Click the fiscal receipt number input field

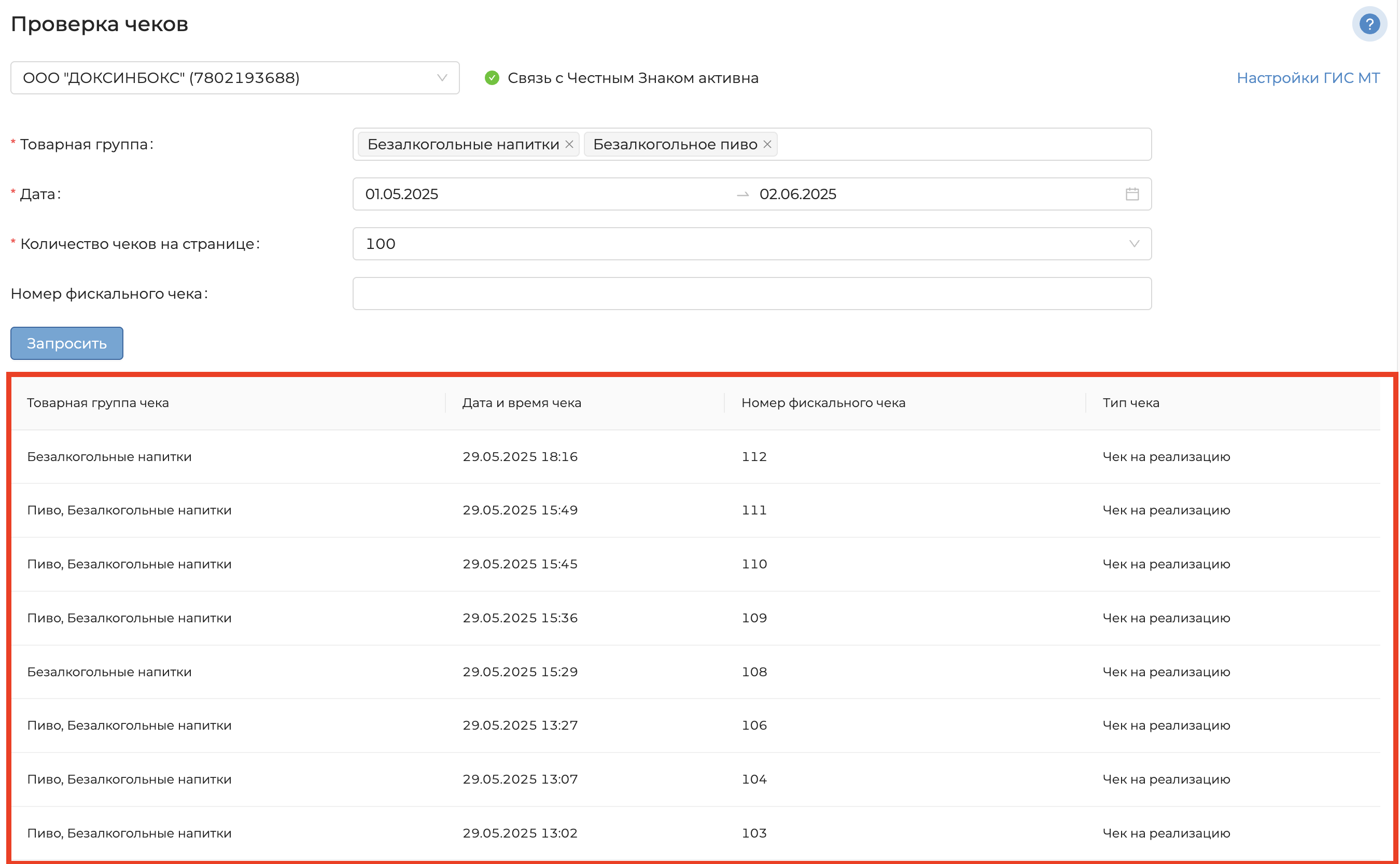click(751, 294)
